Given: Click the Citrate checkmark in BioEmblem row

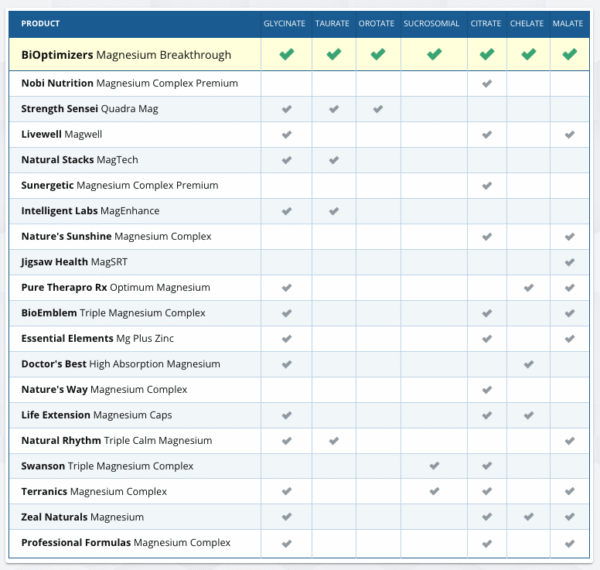Looking at the screenshot, I should pos(487,313).
